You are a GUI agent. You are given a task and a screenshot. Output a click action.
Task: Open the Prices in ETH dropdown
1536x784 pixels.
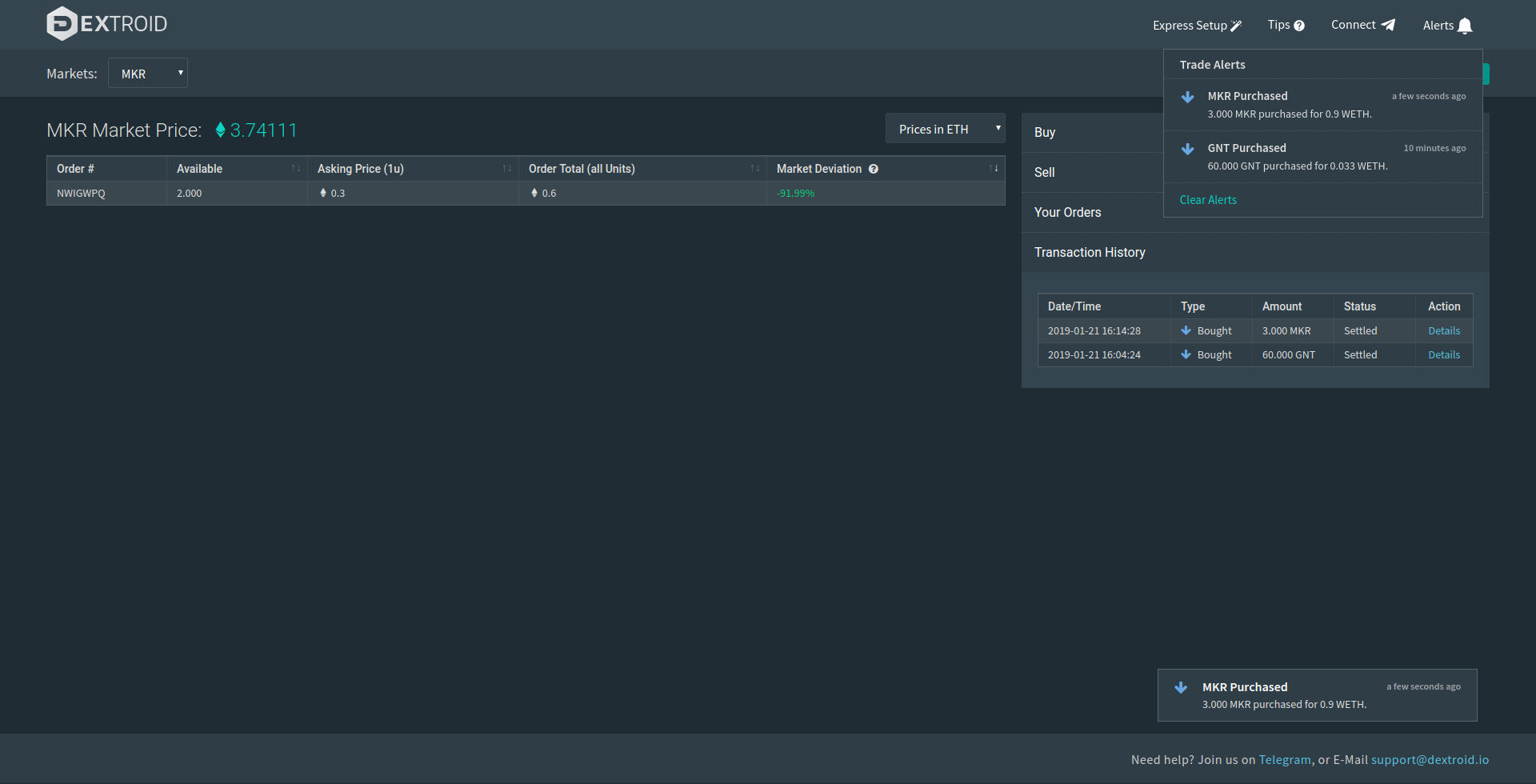tap(945, 129)
